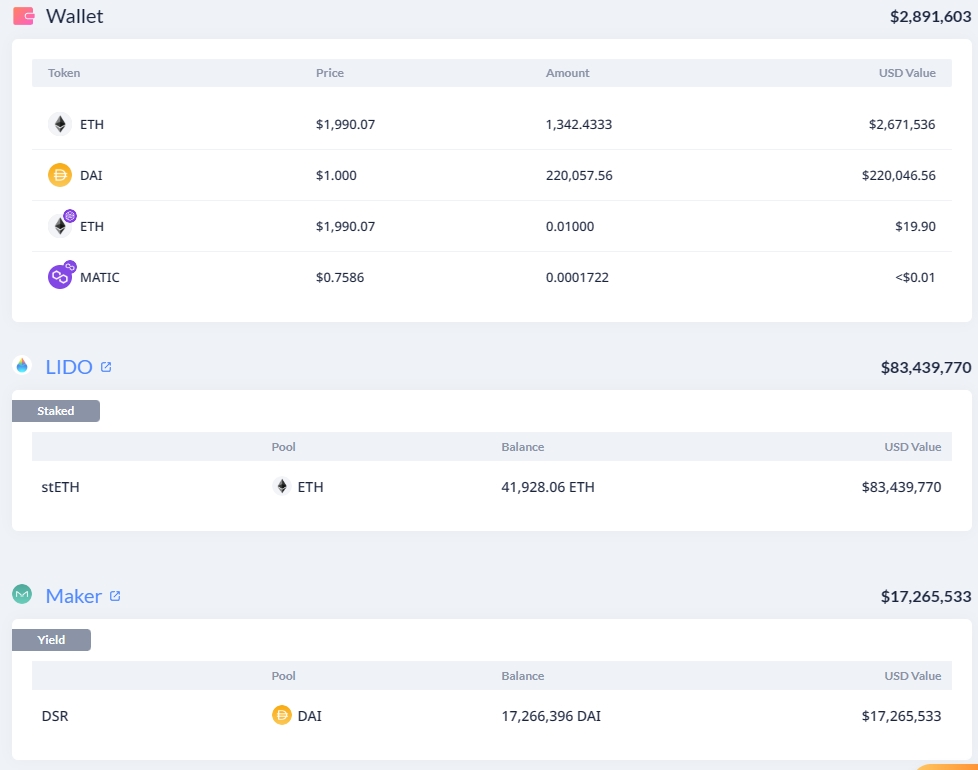Click the red Wallet icon
978x770 pixels.
[x=24, y=16]
